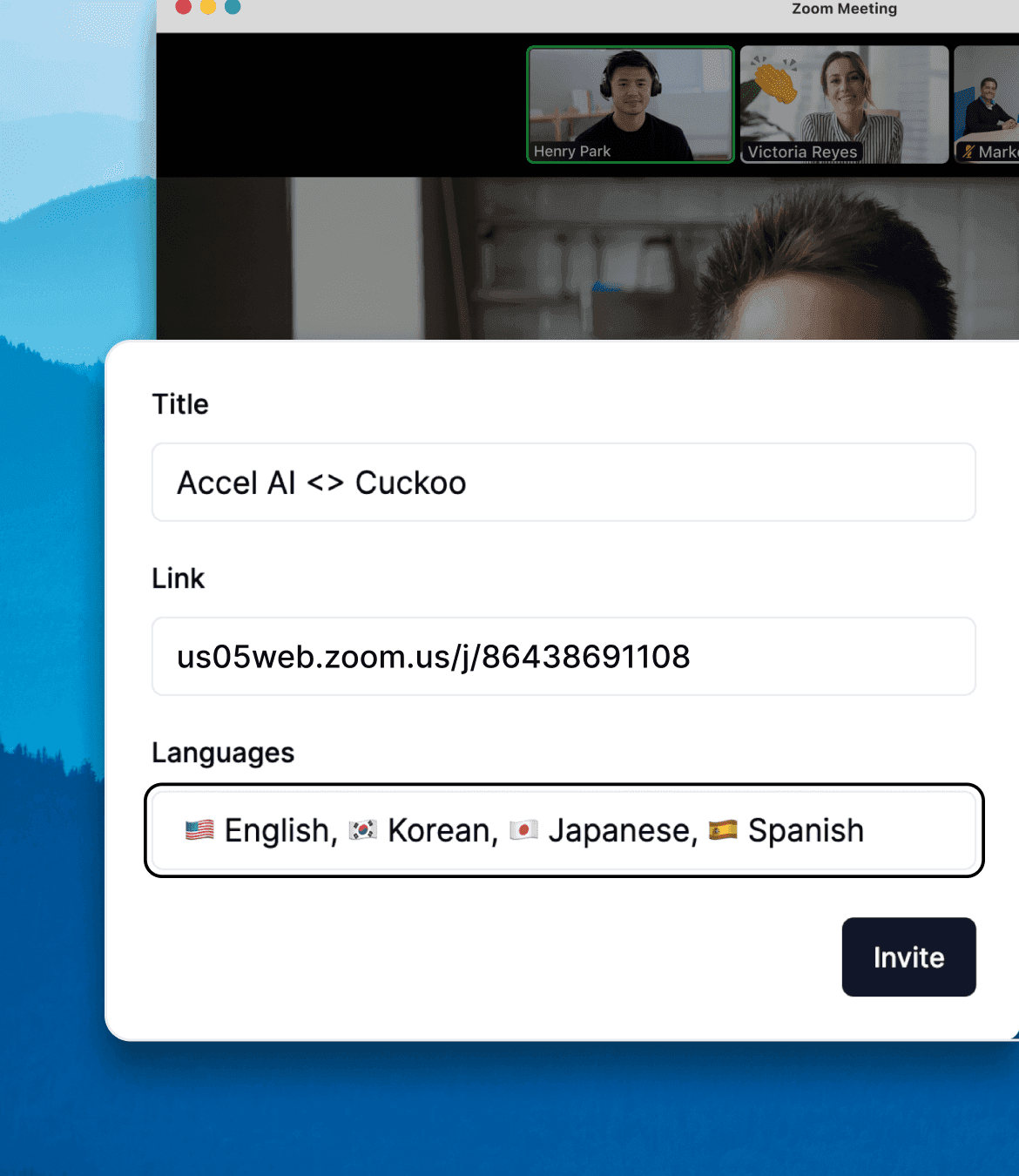Click the active speaker indicator border on Henry Park
Image resolution: width=1019 pixels, height=1176 pixels.
pos(631,47)
